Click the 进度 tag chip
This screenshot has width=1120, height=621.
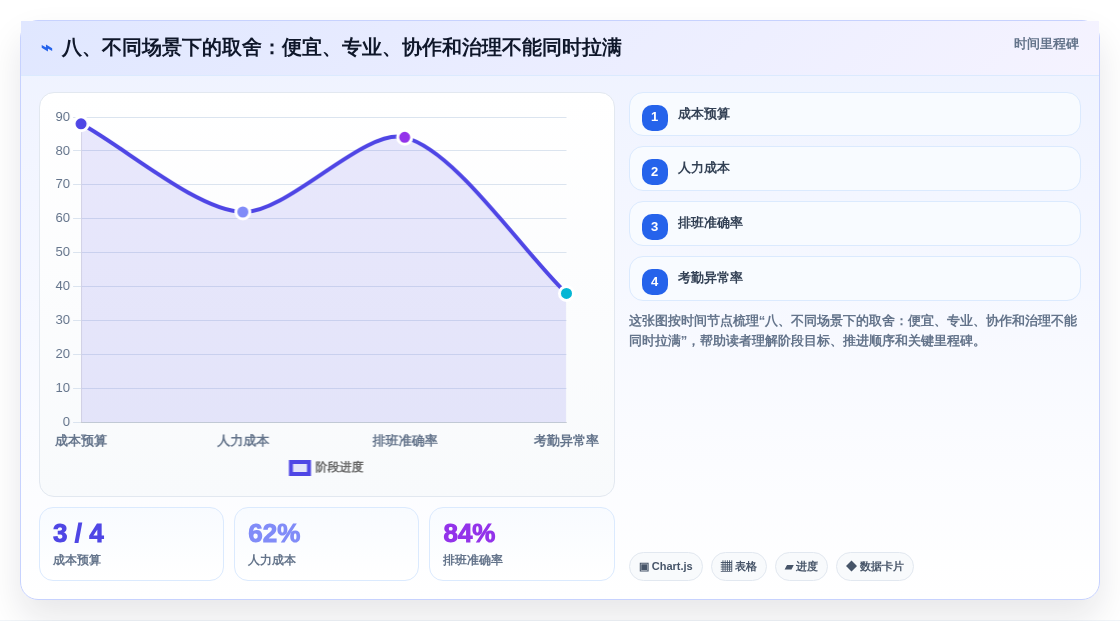pyautogui.click(x=801, y=567)
